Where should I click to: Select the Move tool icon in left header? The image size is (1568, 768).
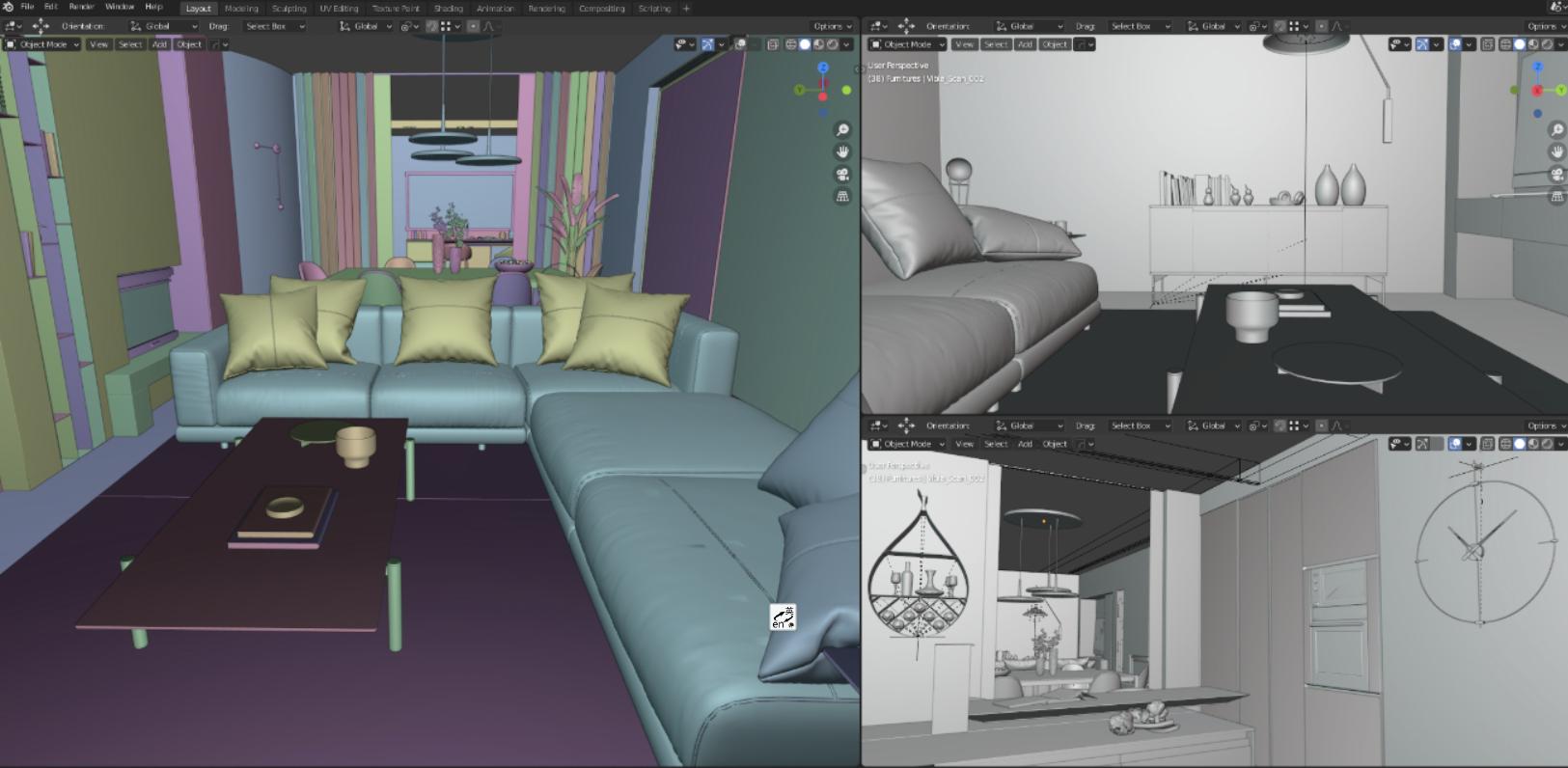[41, 26]
